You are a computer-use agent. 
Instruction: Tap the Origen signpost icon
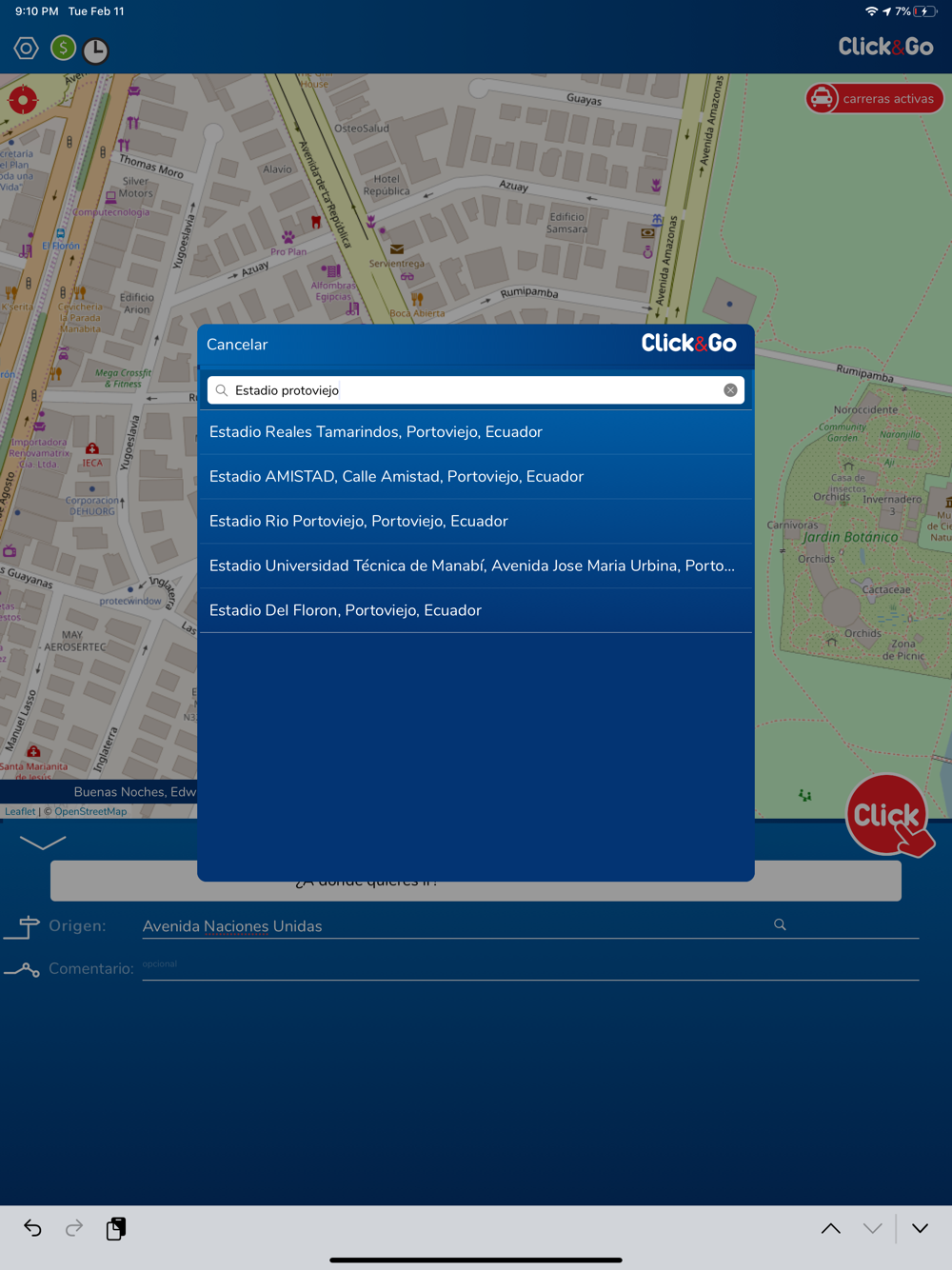pos(23,926)
